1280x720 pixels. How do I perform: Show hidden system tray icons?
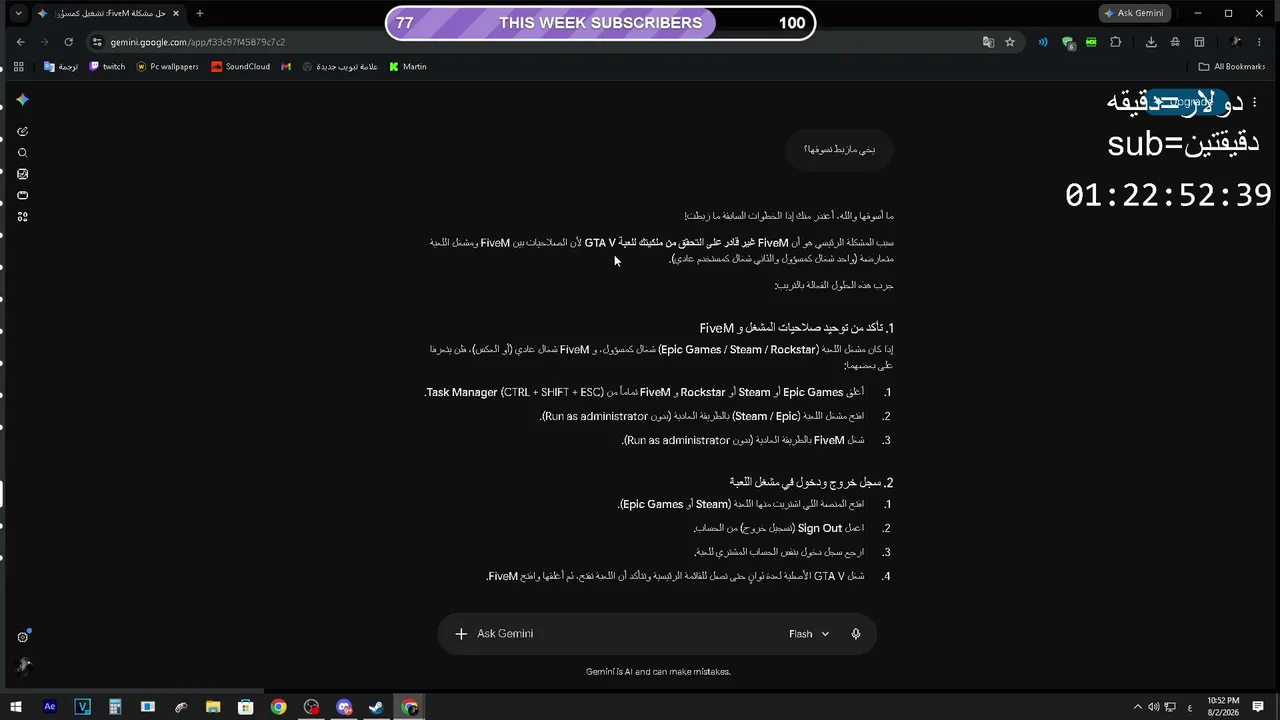(1137, 707)
